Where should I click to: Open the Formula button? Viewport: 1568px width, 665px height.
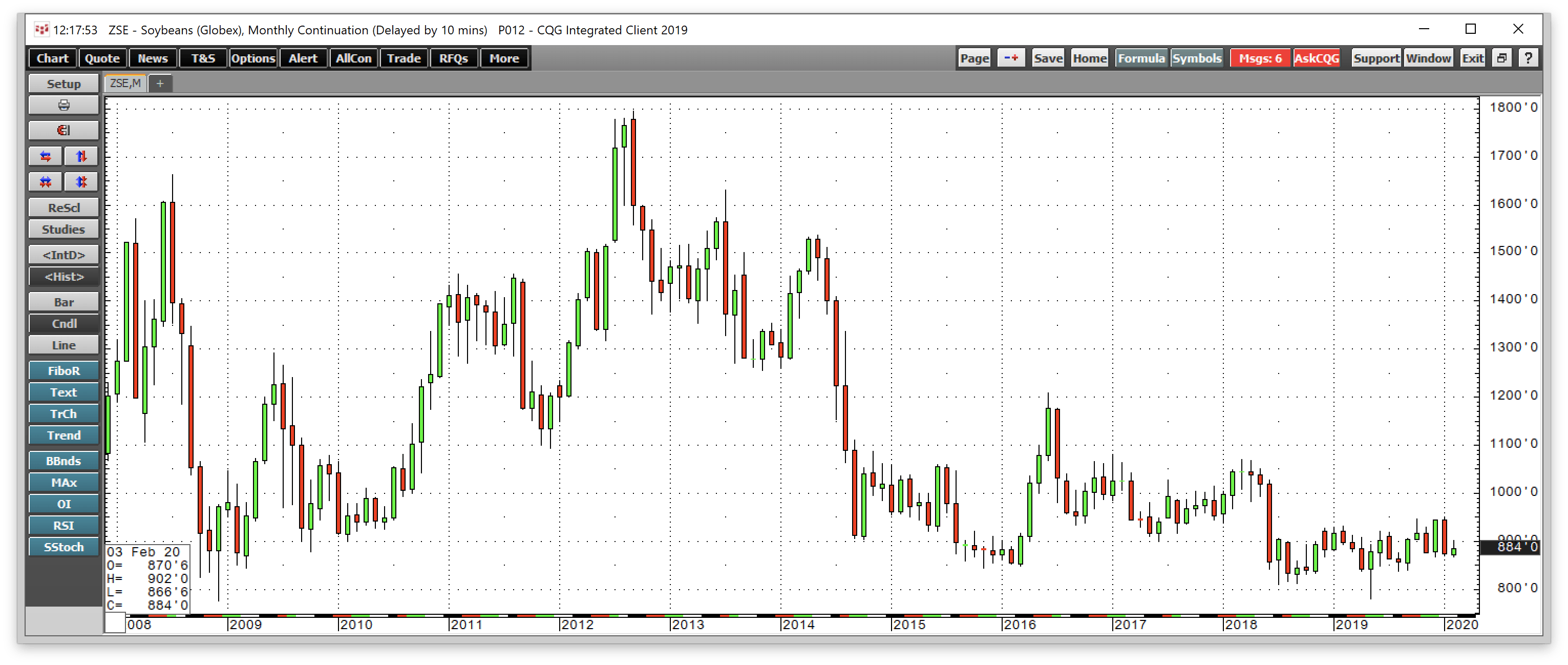tap(1141, 58)
